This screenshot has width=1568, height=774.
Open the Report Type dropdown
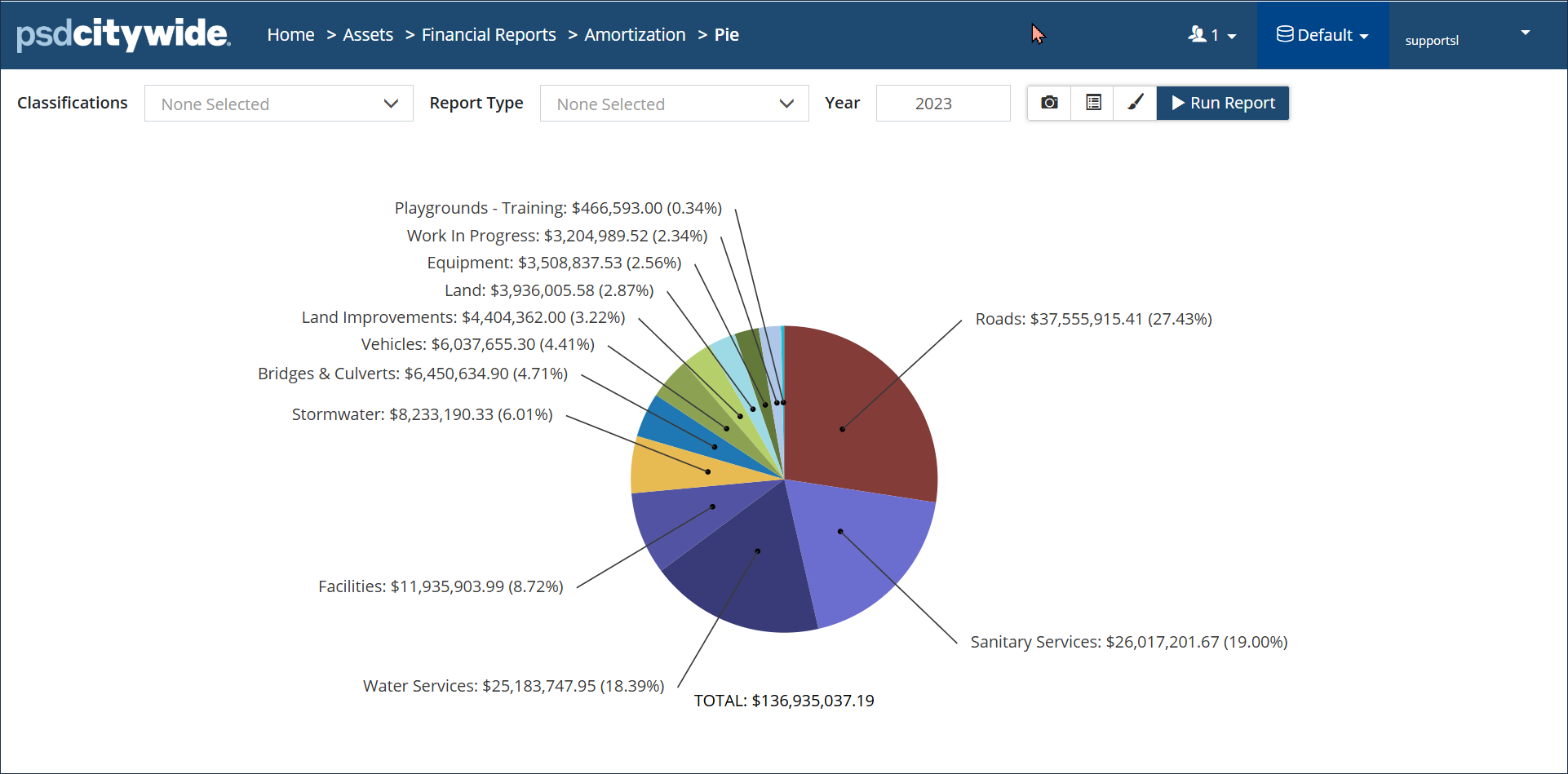(x=674, y=104)
